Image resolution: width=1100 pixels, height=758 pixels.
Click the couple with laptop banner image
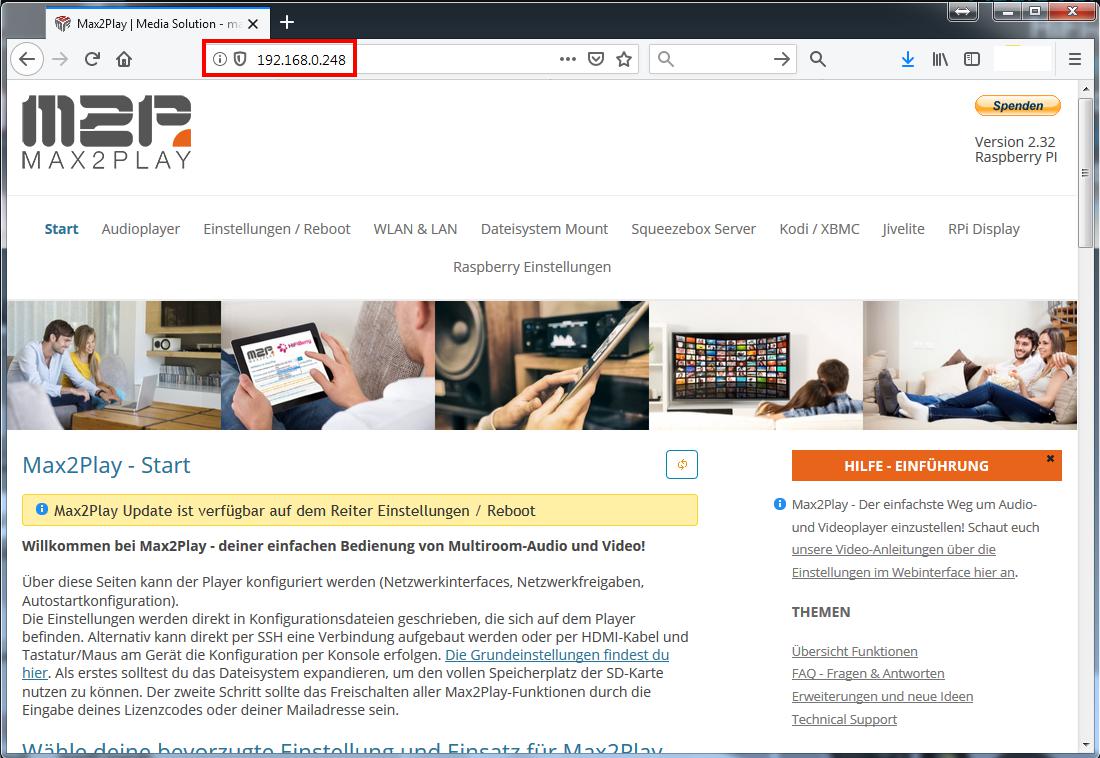114,365
